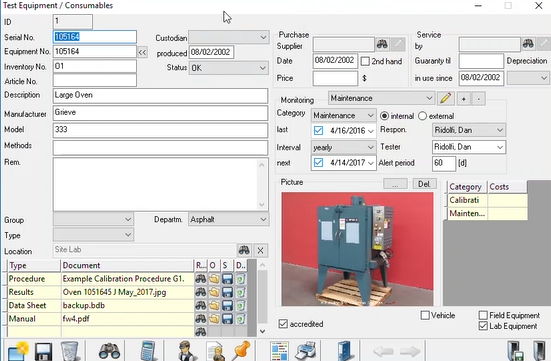Click the oven picture thumbnail
Image resolution: width=551 pixels, height=361 pixels.
357,249
